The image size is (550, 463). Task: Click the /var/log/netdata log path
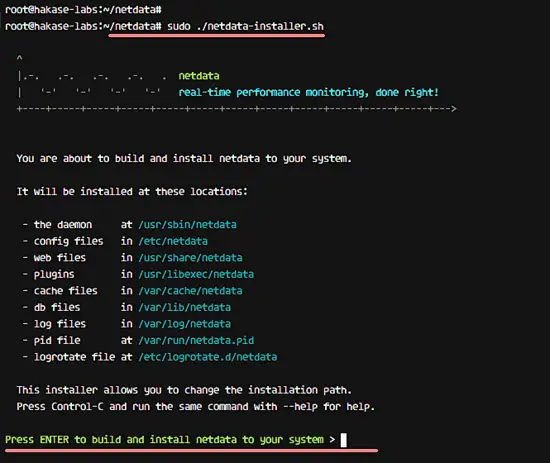click(x=185, y=324)
